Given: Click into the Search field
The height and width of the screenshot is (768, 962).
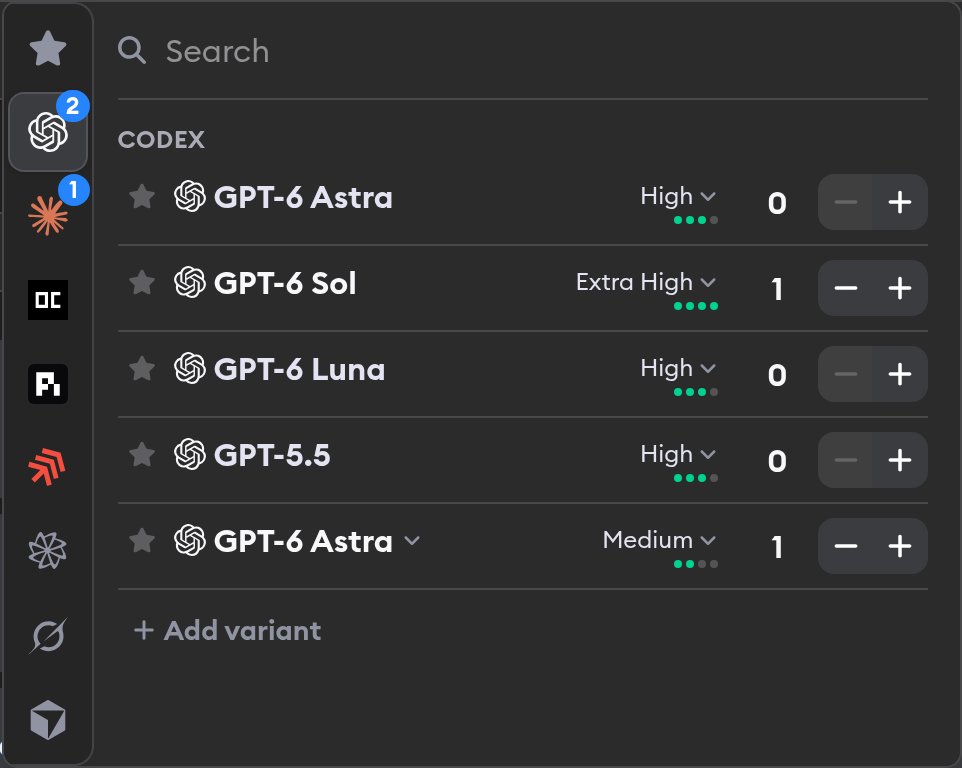Looking at the screenshot, I should (523, 51).
